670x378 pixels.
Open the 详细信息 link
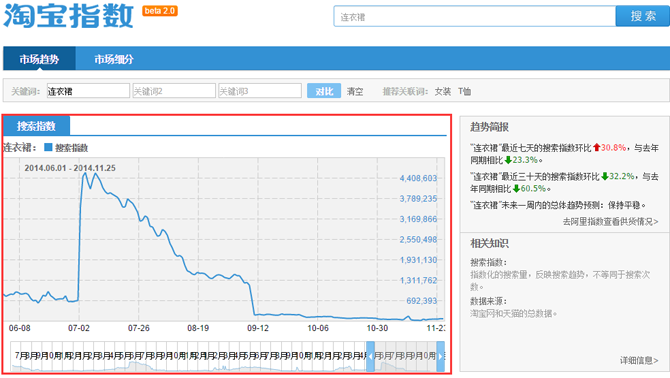click(x=639, y=360)
